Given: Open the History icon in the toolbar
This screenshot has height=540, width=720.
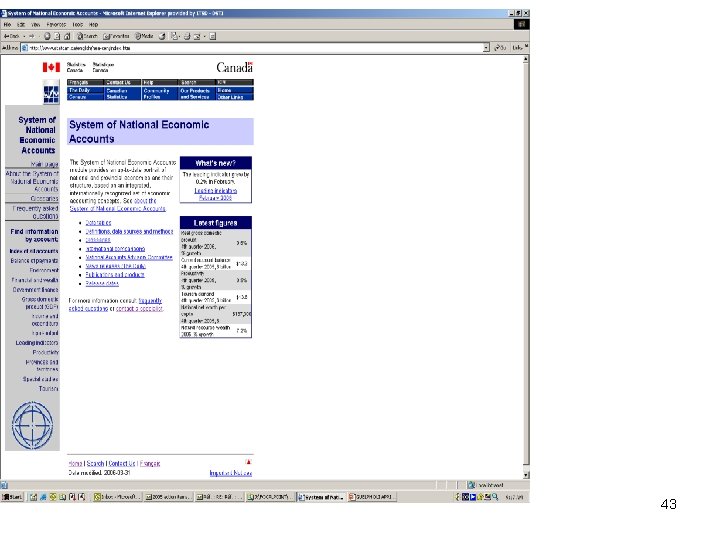Looking at the screenshot, I should point(162,36).
